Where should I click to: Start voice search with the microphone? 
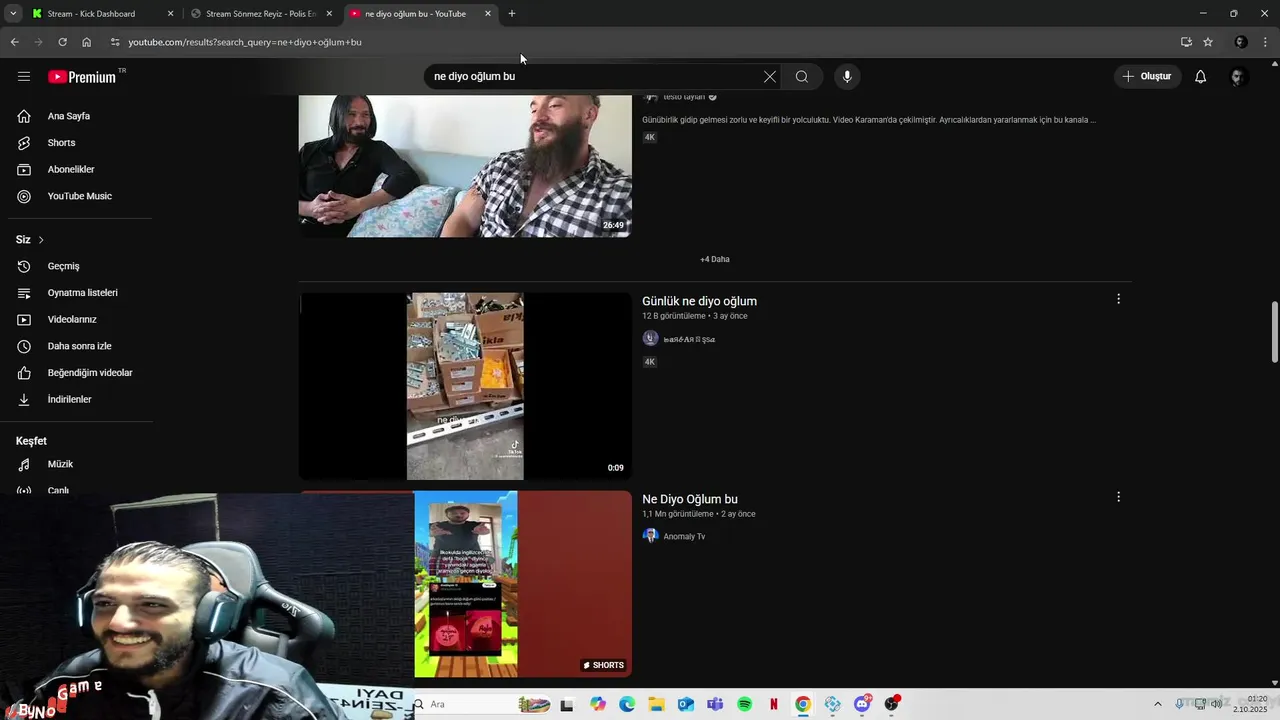tap(847, 76)
